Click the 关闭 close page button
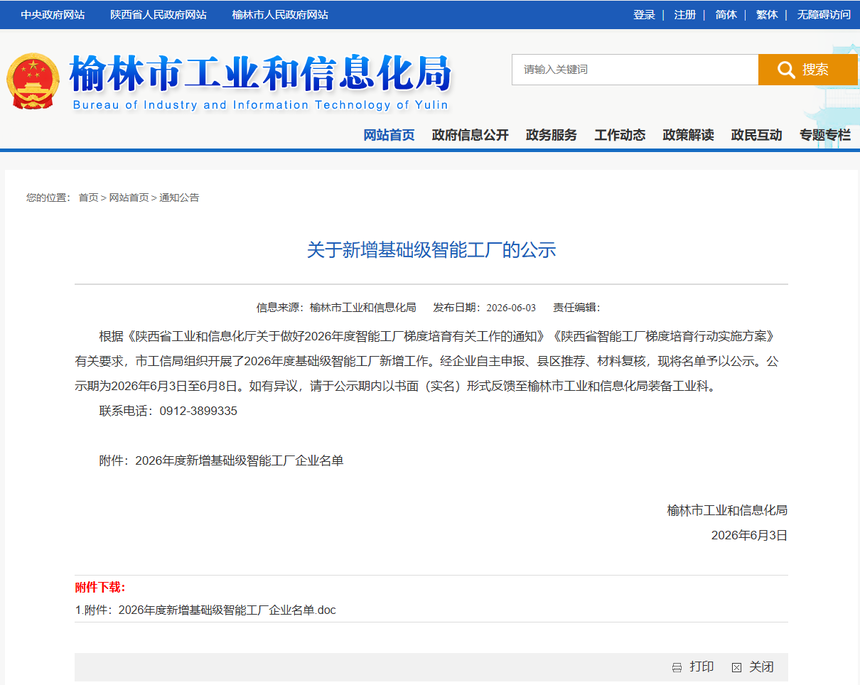The width and height of the screenshot is (860, 685). [x=753, y=667]
